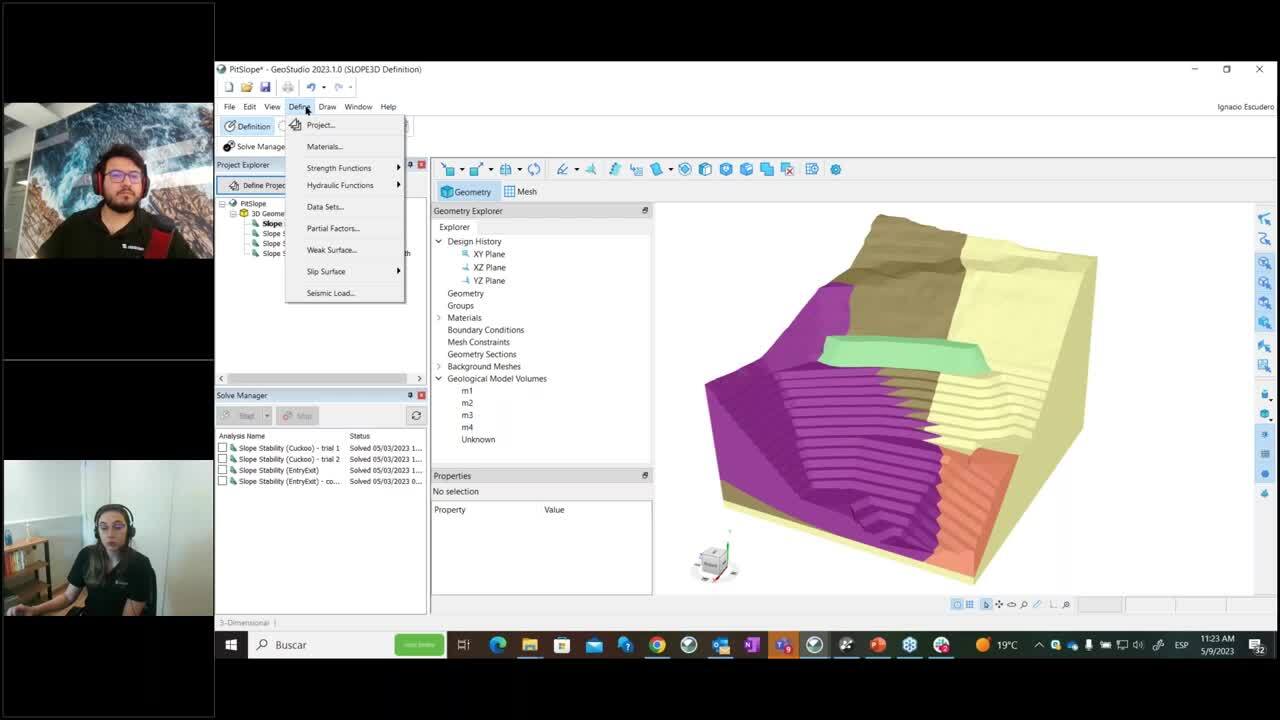Check Slope Stability (Cuckoo) - trial 1 box
The height and width of the screenshot is (720, 1280).
coord(223,448)
